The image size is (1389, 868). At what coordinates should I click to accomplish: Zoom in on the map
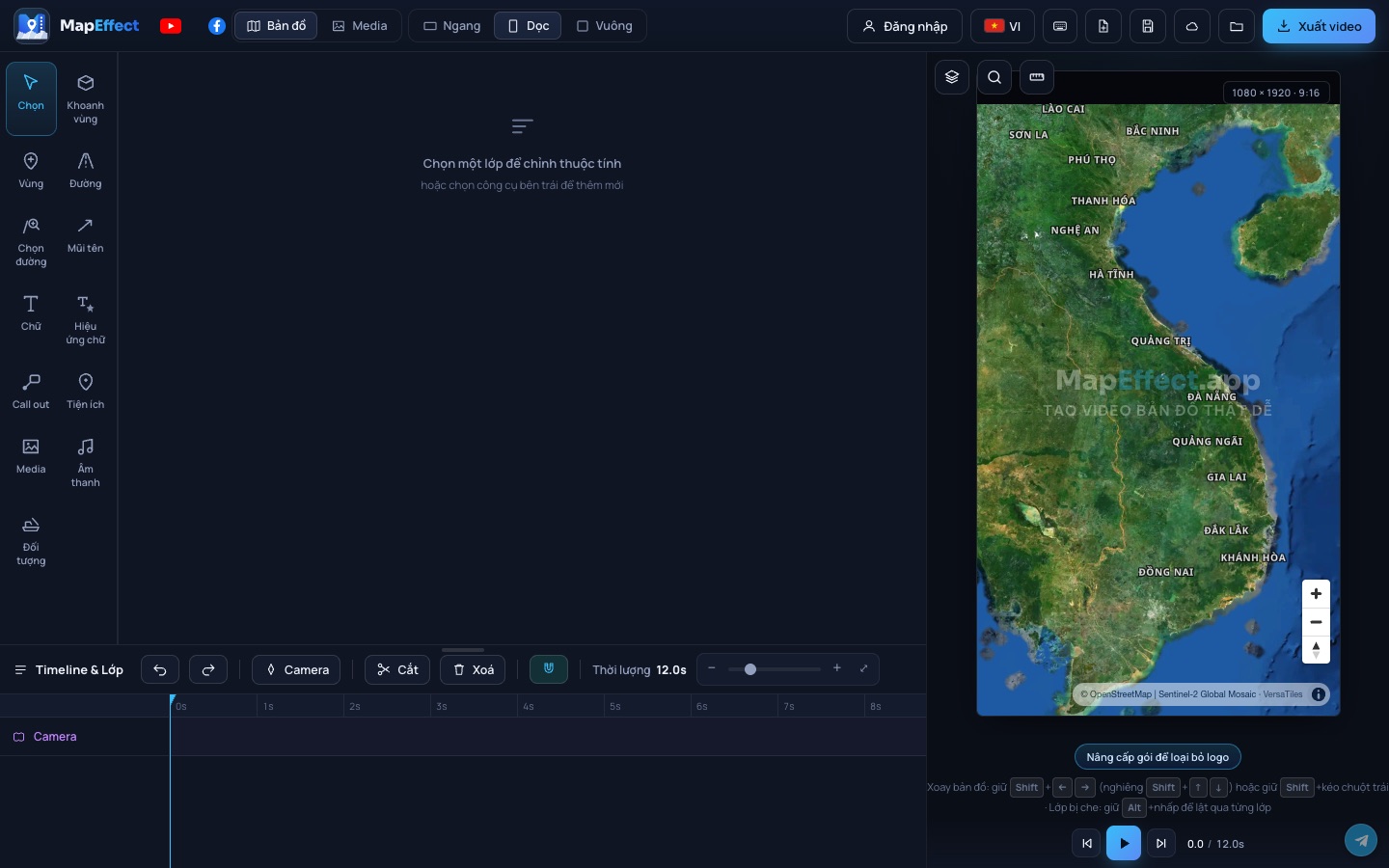tap(1316, 594)
